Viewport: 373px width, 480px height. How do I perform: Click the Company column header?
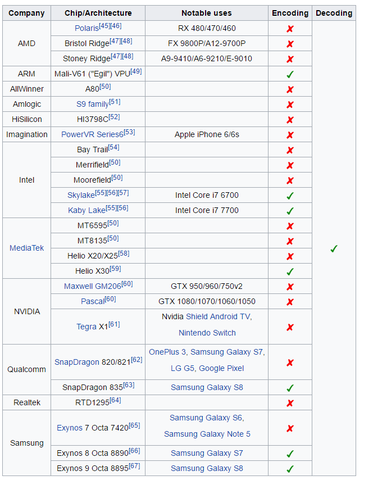pyautogui.click(x=27, y=13)
